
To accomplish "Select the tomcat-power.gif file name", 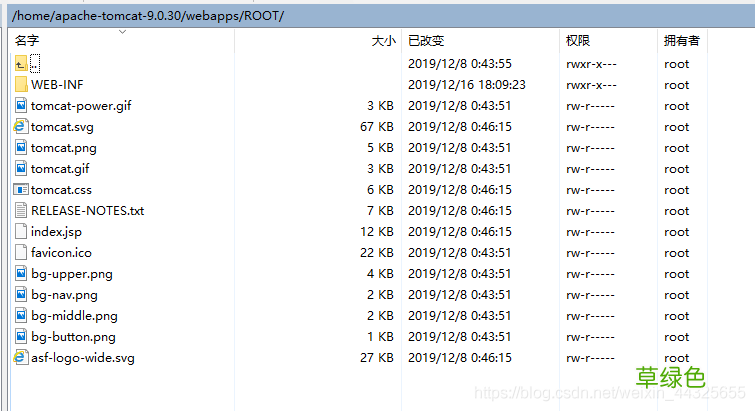I will (81, 106).
